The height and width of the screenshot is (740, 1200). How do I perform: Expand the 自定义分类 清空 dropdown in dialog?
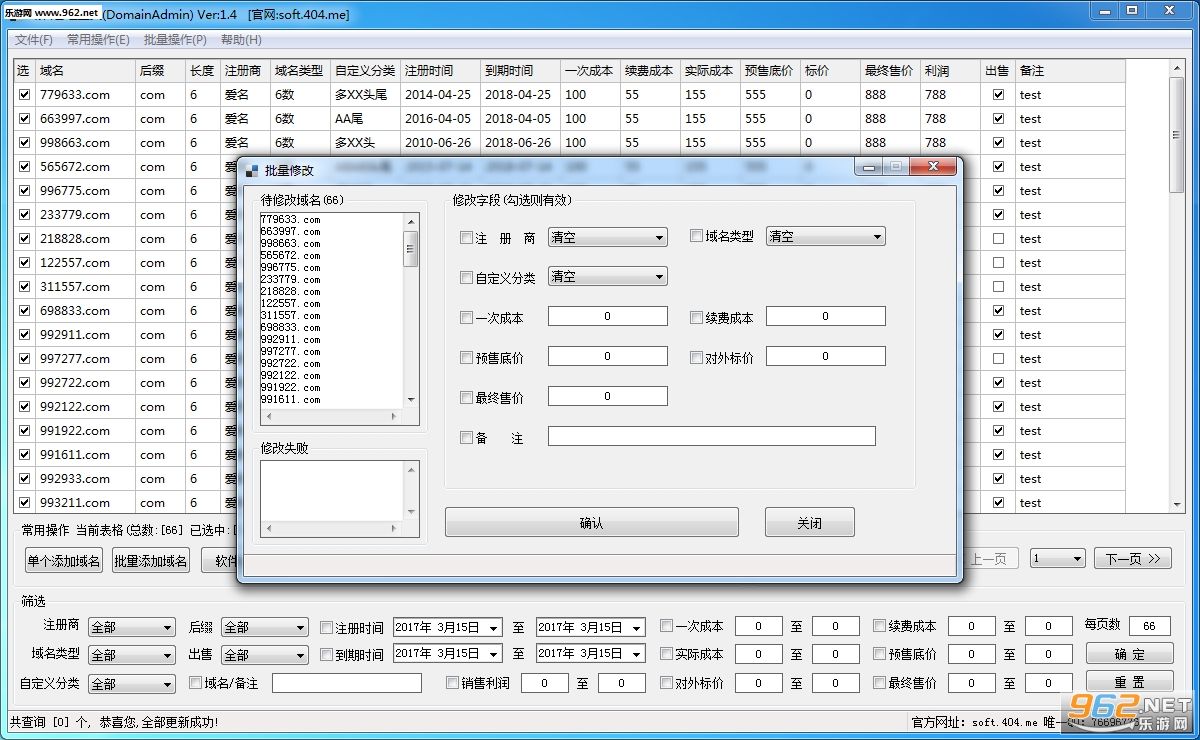[608, 277]
